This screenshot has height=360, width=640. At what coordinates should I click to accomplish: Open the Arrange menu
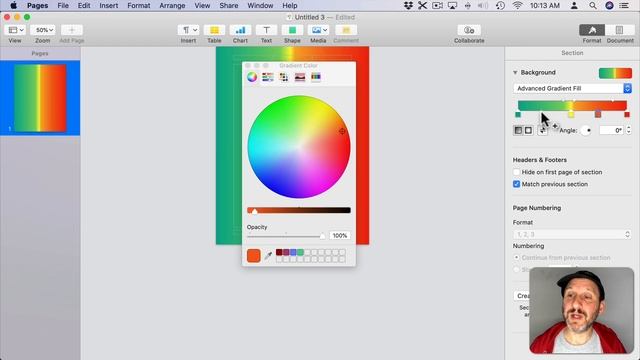172,6
